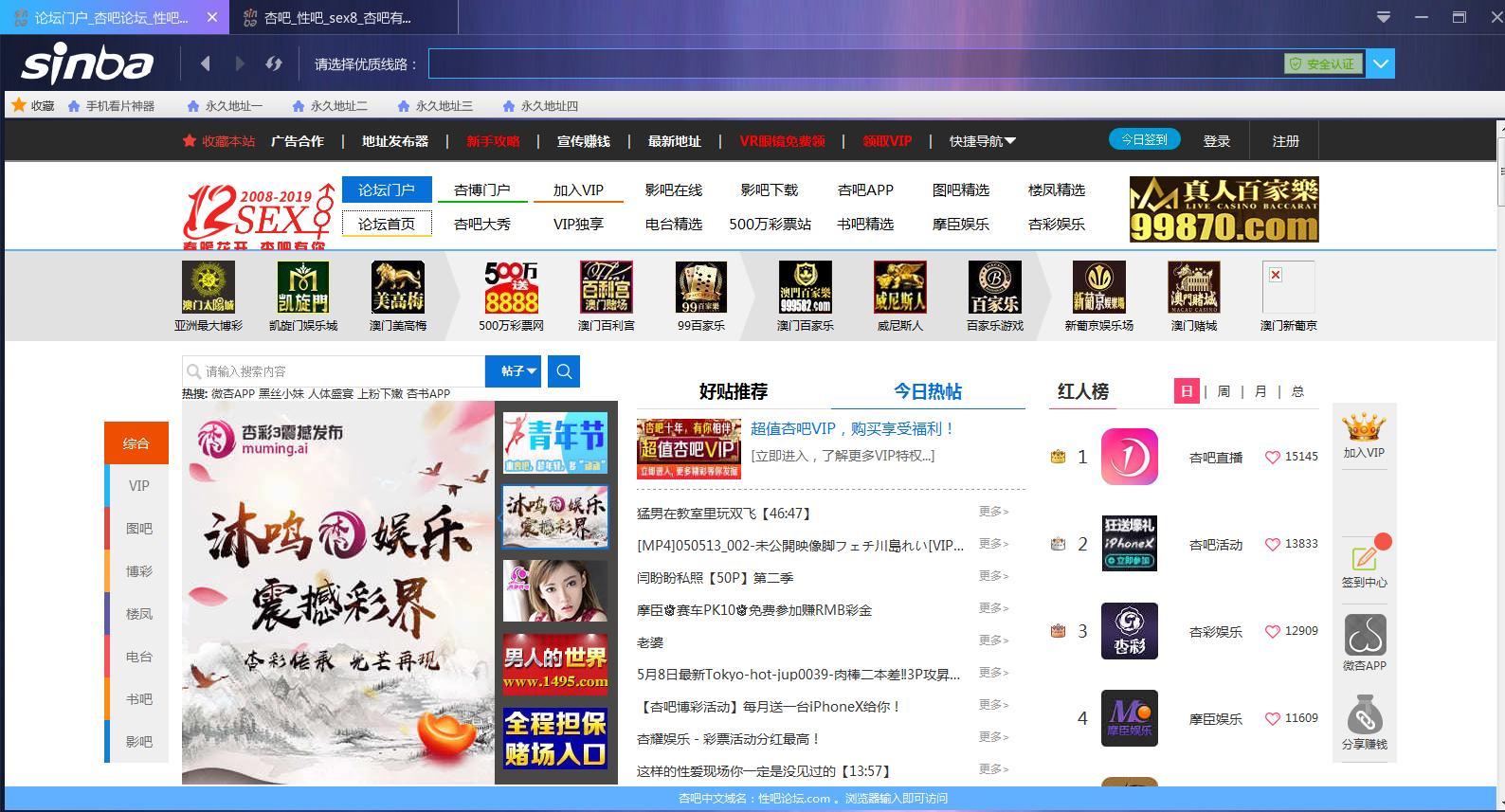
Task: Open the 加入VIP navigation item
Action: [x=578, y=189]
